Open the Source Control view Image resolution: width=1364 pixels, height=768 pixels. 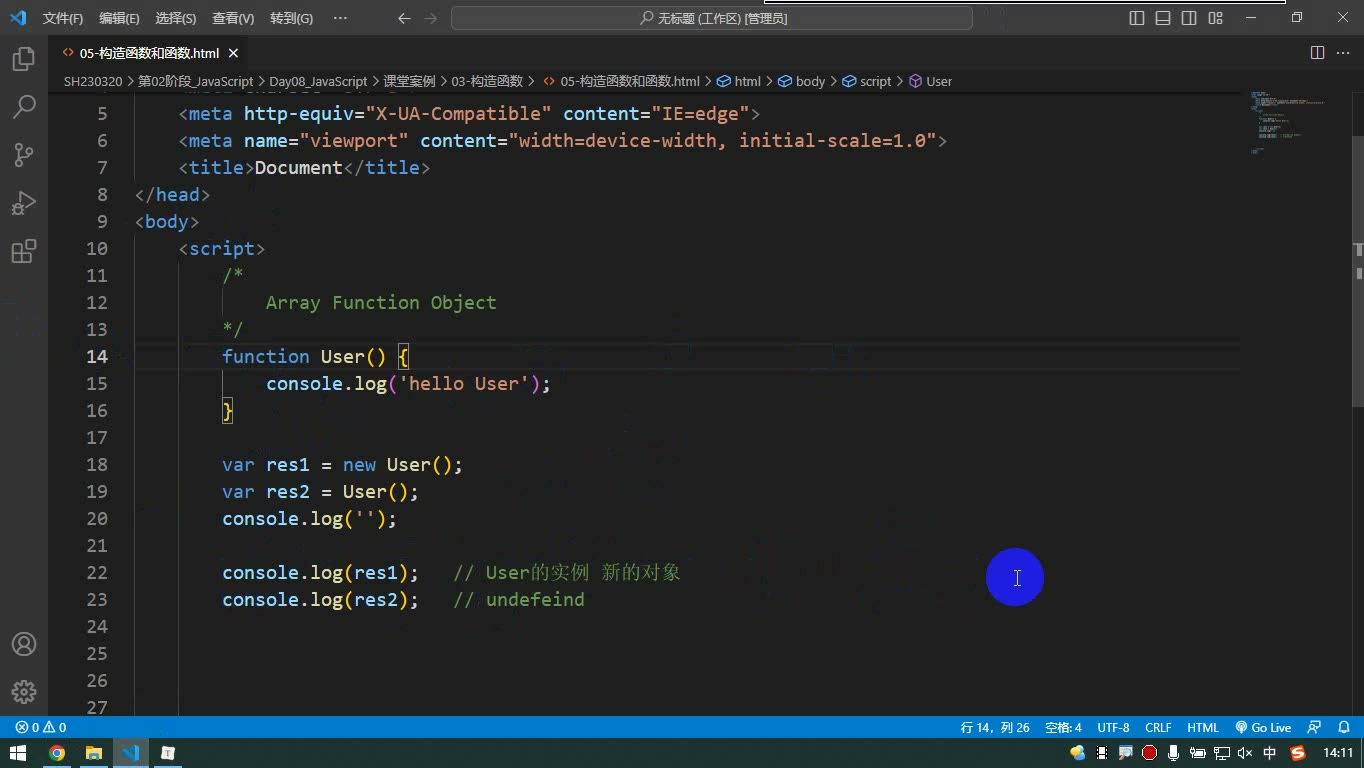click(x=24, y=154)
